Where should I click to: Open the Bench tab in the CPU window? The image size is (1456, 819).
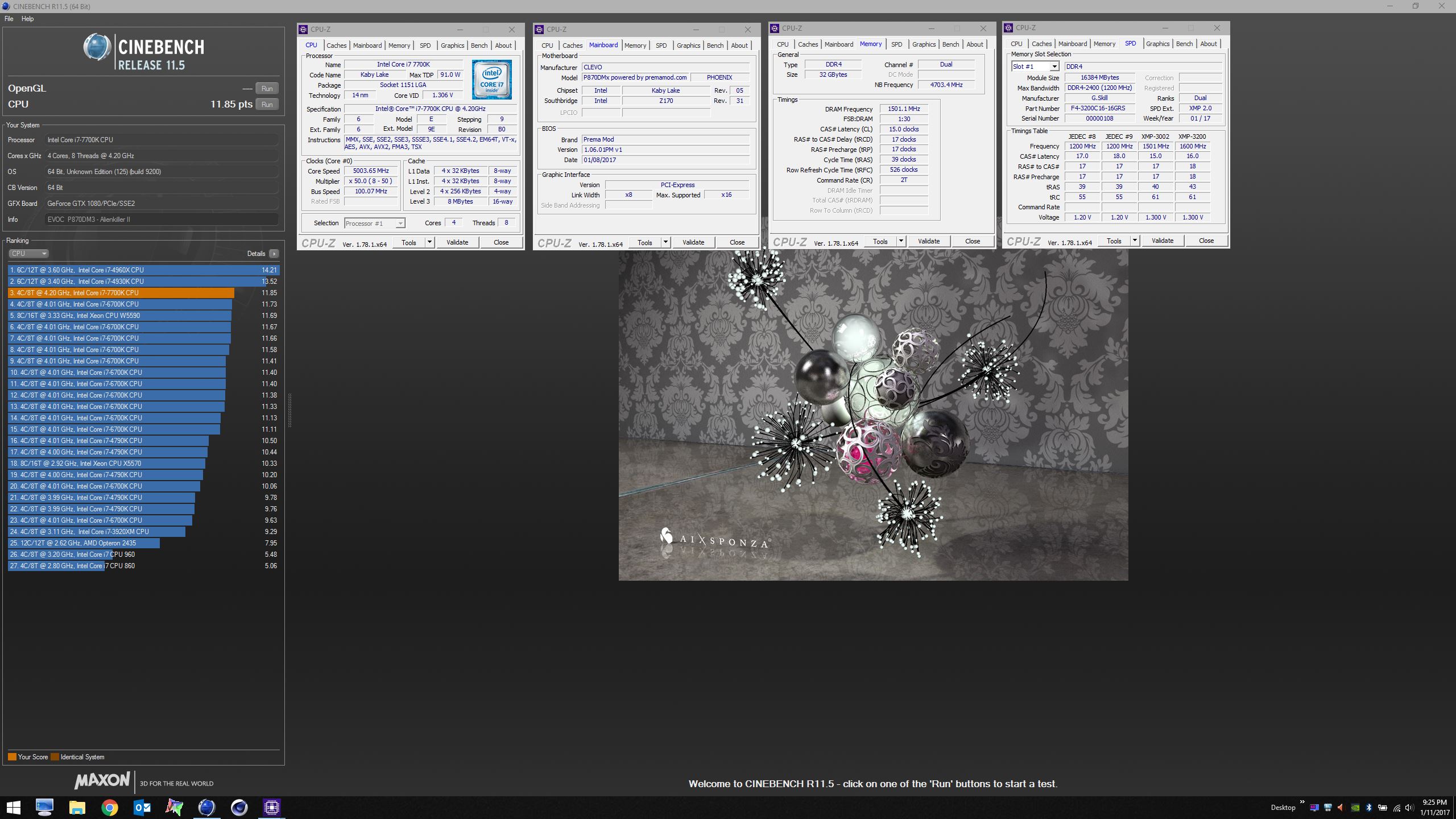click(479, 45)
